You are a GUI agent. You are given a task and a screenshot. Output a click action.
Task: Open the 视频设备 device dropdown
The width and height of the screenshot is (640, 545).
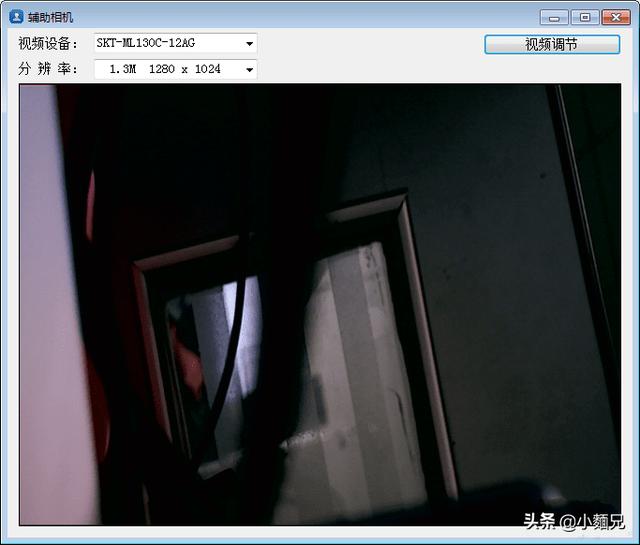click(x=176, y=43)
